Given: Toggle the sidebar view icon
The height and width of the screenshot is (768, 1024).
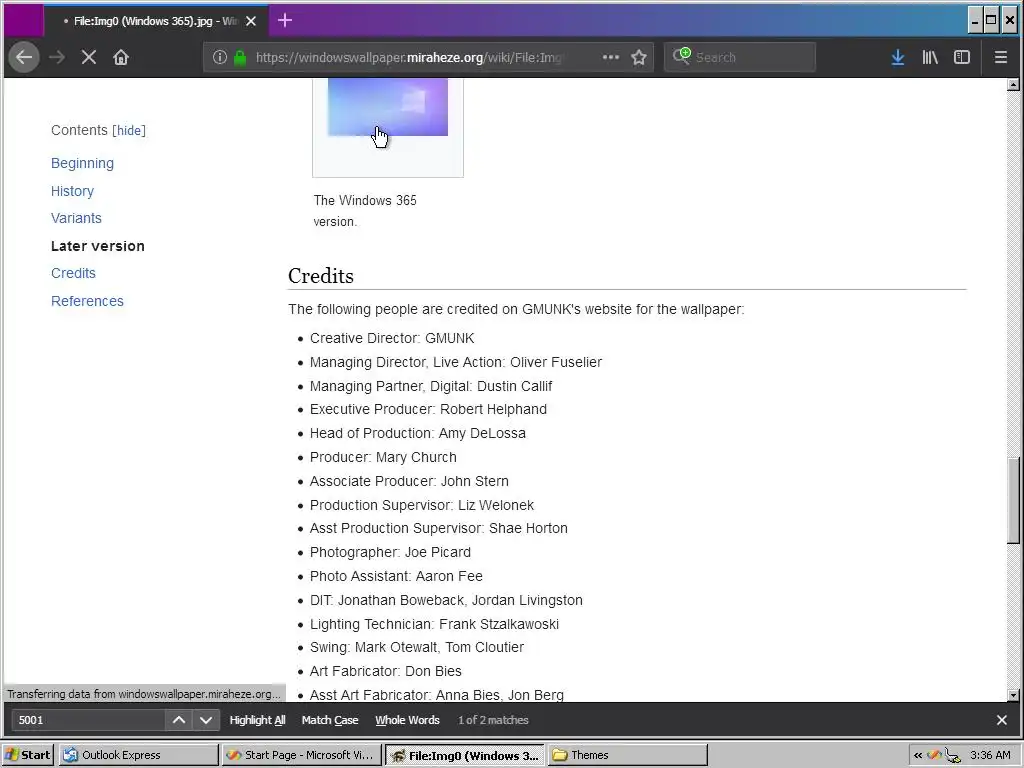Looking at the screenshot, I should click(x=962, y=57).
